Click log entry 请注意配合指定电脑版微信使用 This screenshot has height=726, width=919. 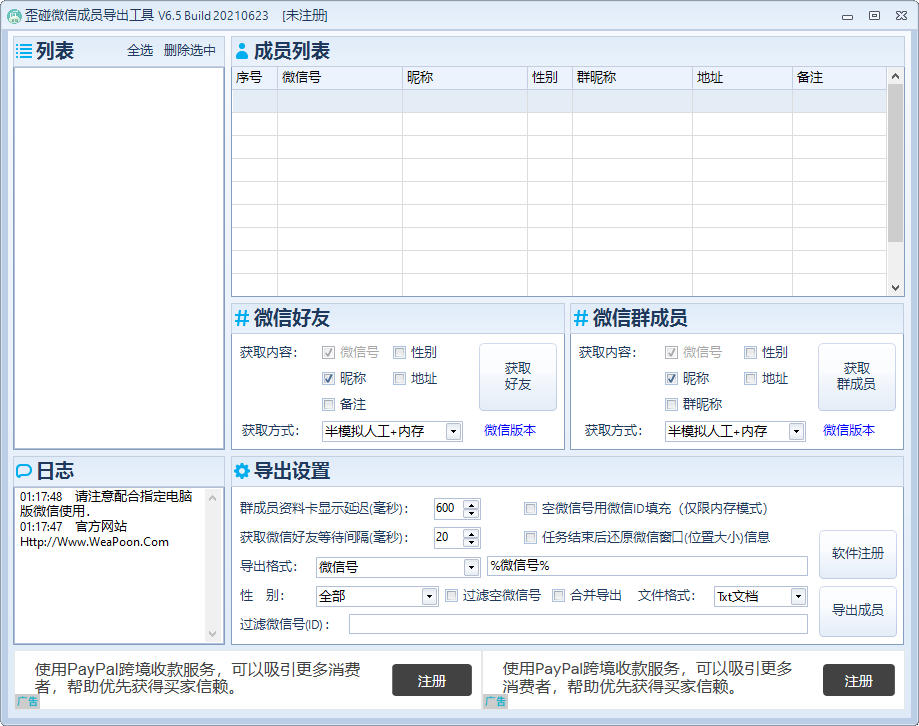pyautogui.click(x=106, y=503)
